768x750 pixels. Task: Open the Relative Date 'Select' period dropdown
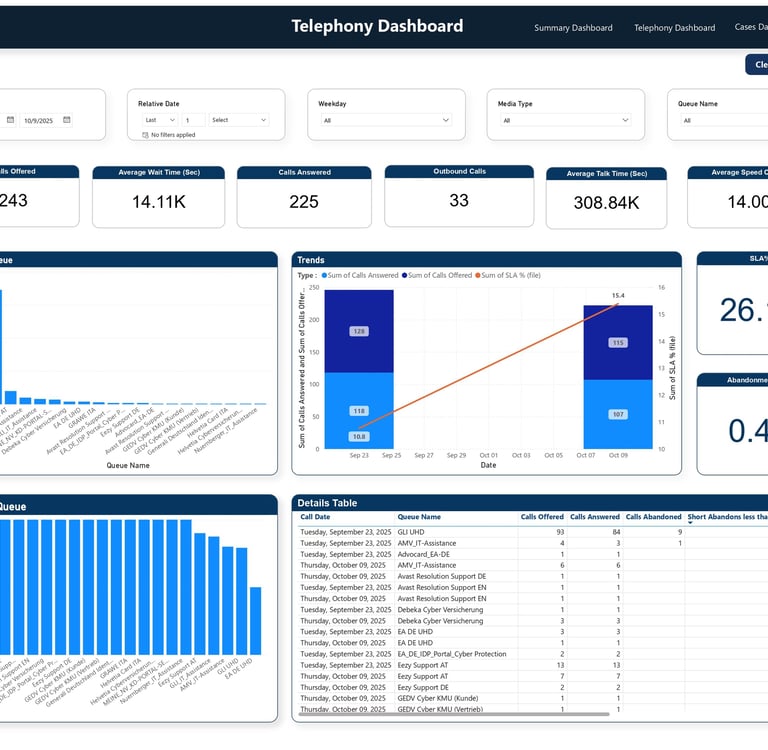239,120
